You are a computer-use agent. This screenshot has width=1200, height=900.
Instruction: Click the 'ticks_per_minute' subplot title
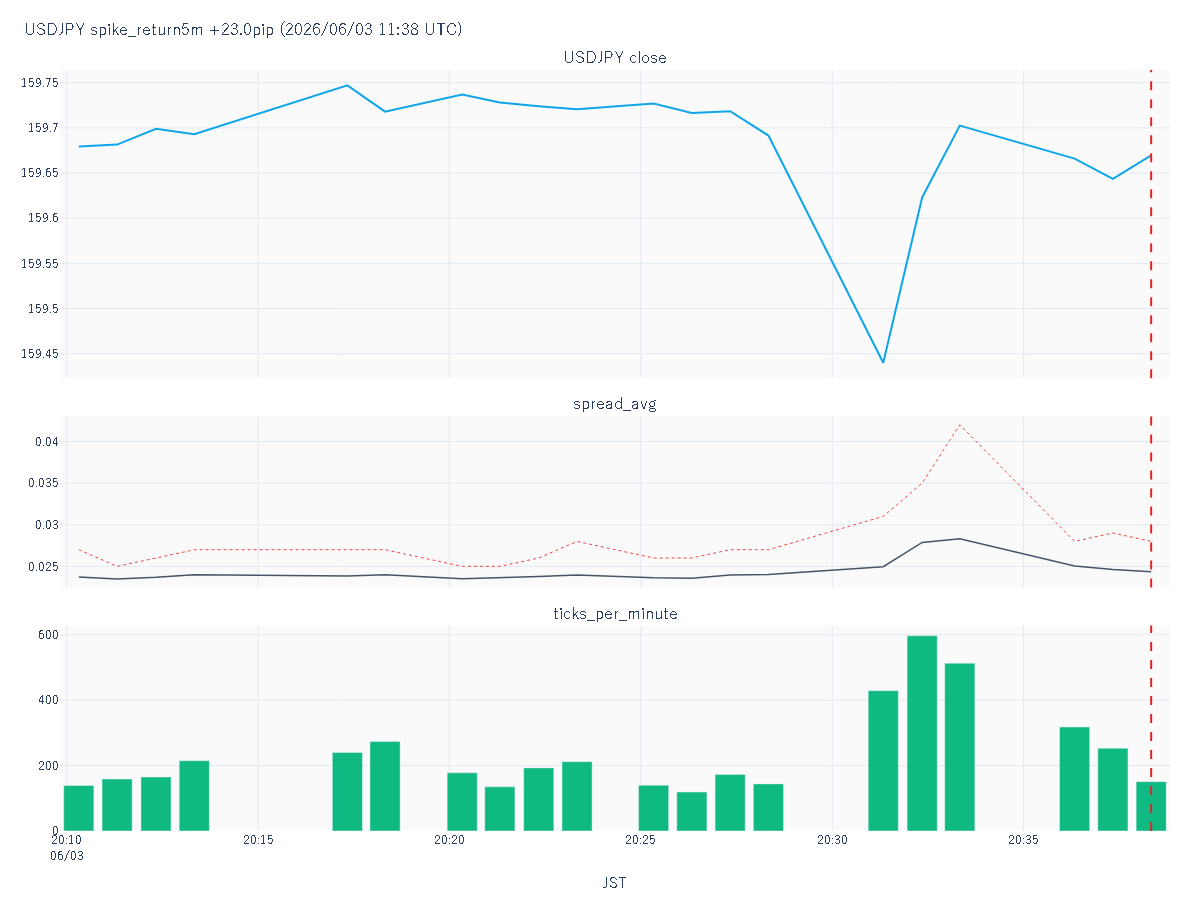[615, 613]
